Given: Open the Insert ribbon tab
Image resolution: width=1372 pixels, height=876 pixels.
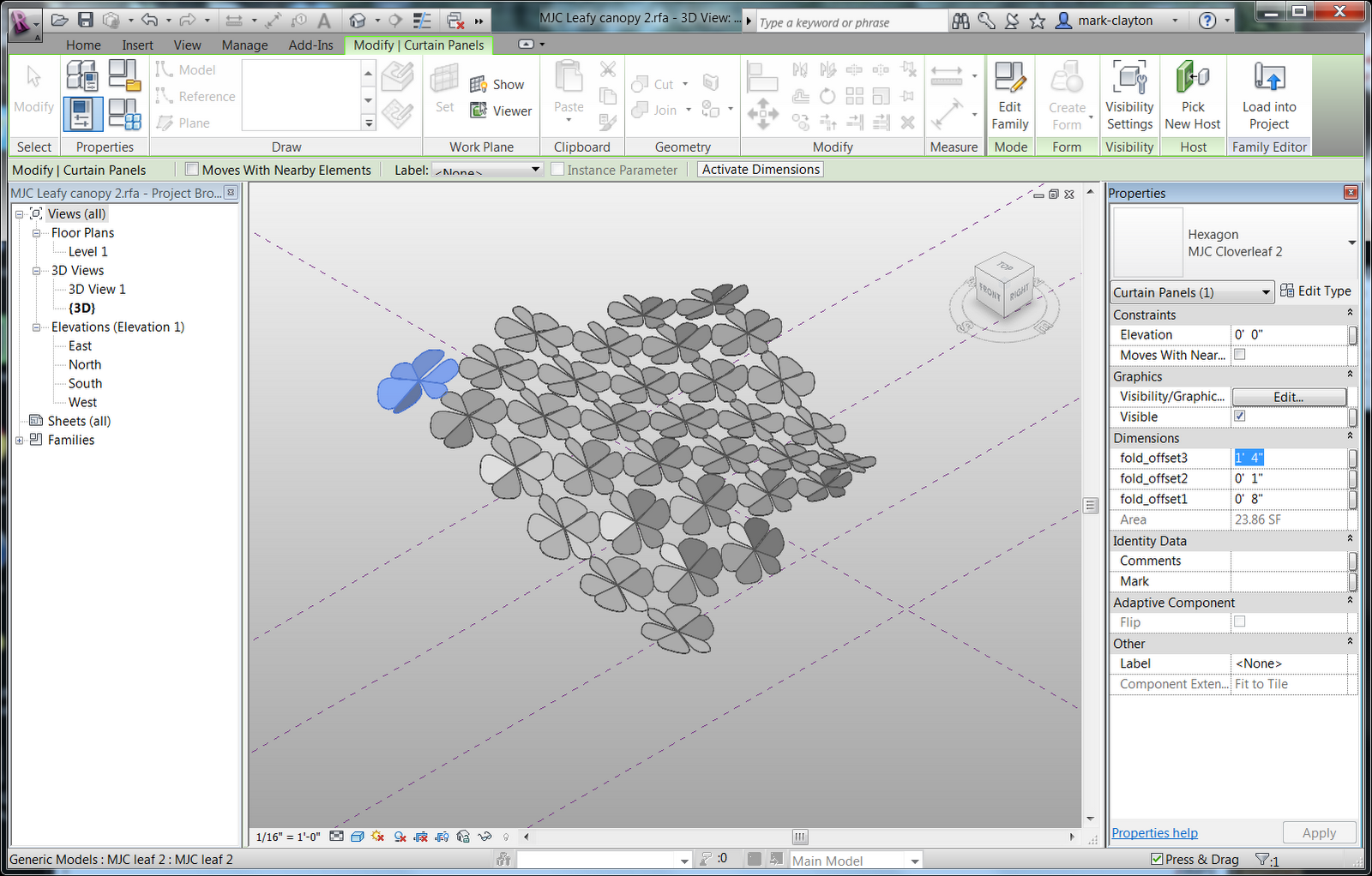Looking at the screenshot, I should click(137, 45).
